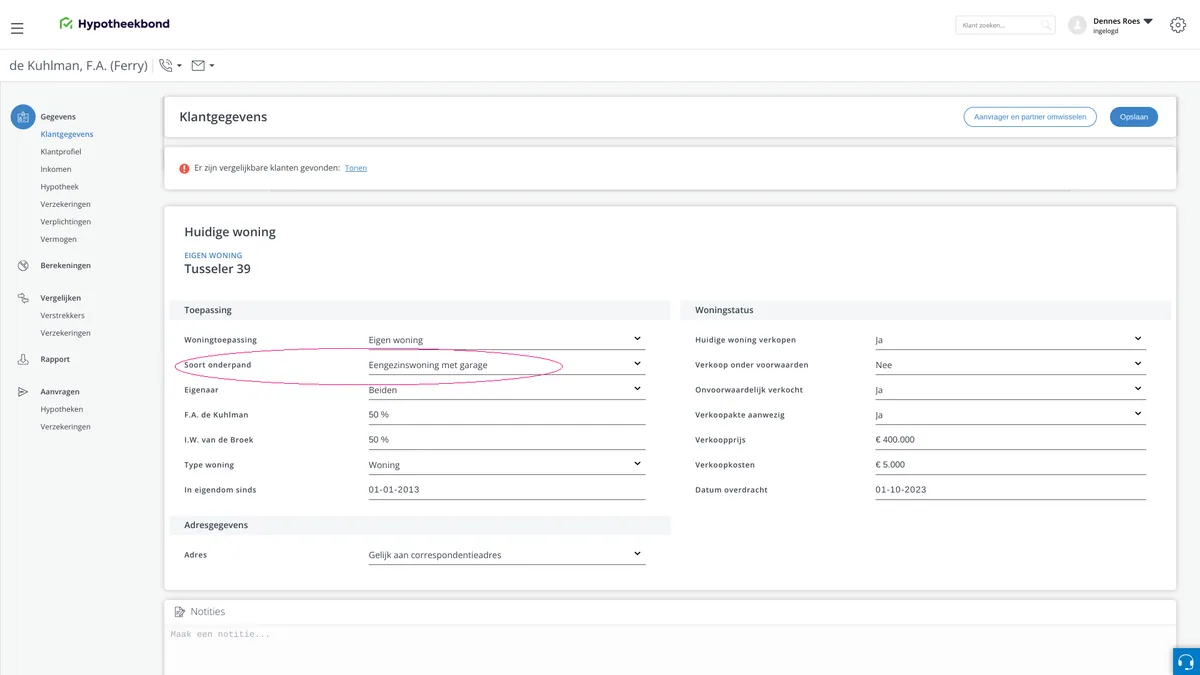Open the Inkomen sidebar item
Image resolution: width=1200 pixels, height=675 pixels.
pos(56,169)
